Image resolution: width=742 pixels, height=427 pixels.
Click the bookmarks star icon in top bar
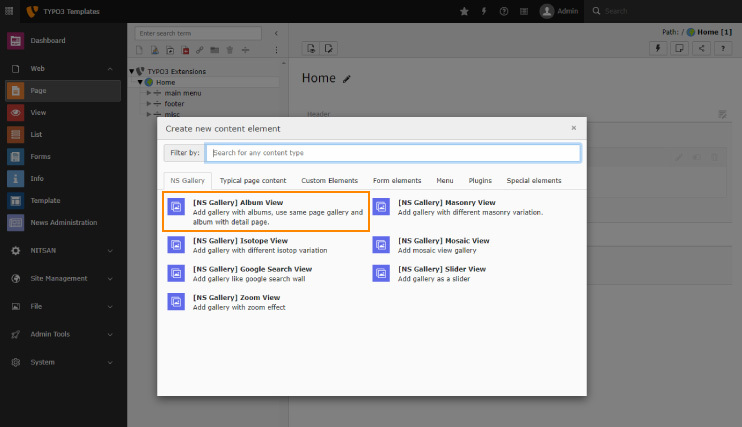(x=464, y=11)
